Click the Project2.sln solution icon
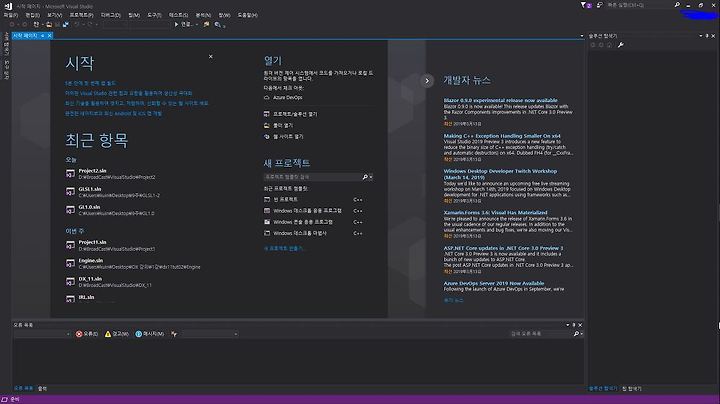720x404 pixels. pyautogui.click(x=70, y=174)
